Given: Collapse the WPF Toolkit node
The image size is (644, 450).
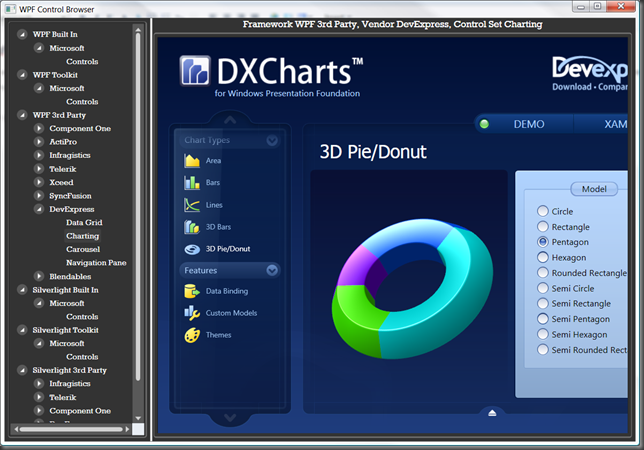Looking at the screenshot, I should (x=22, y=75).
